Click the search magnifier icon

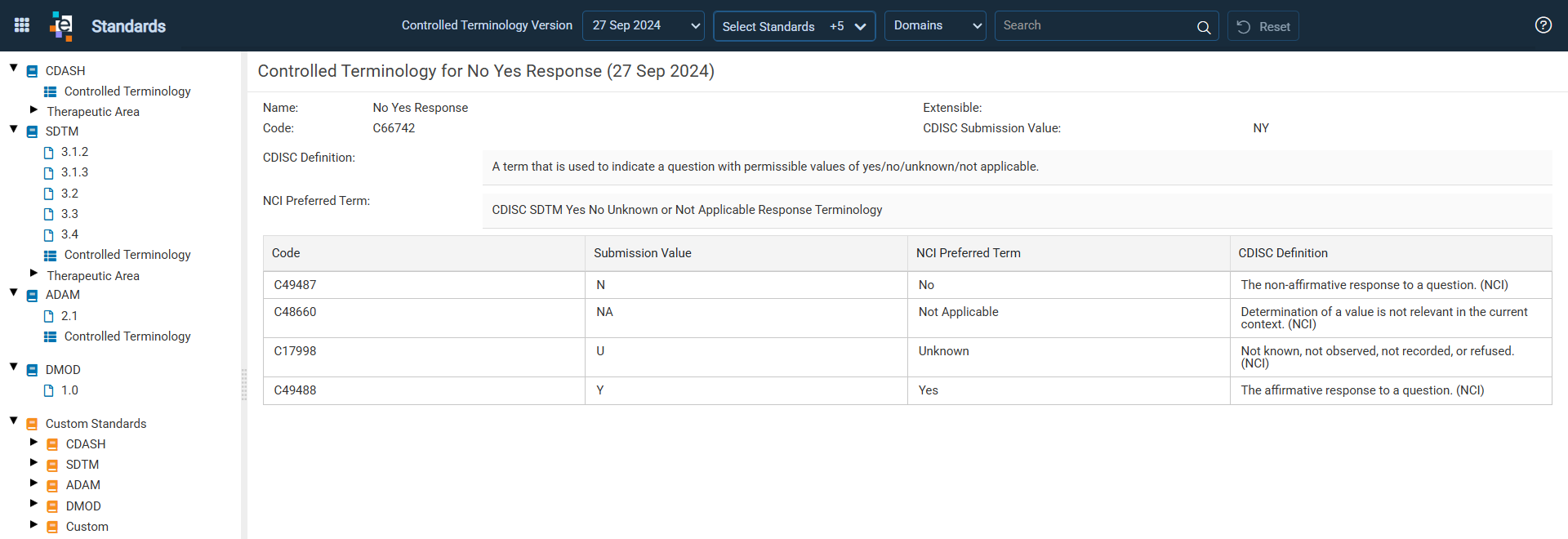click(1203, 27)
